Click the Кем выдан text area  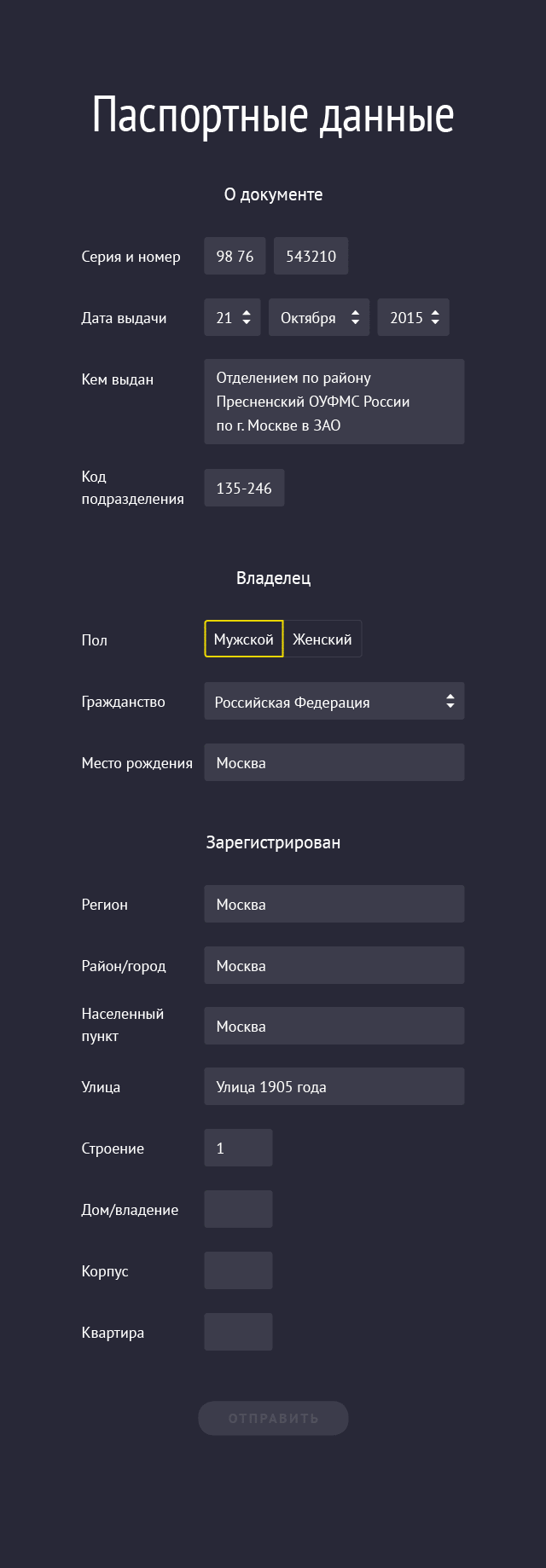334,402
